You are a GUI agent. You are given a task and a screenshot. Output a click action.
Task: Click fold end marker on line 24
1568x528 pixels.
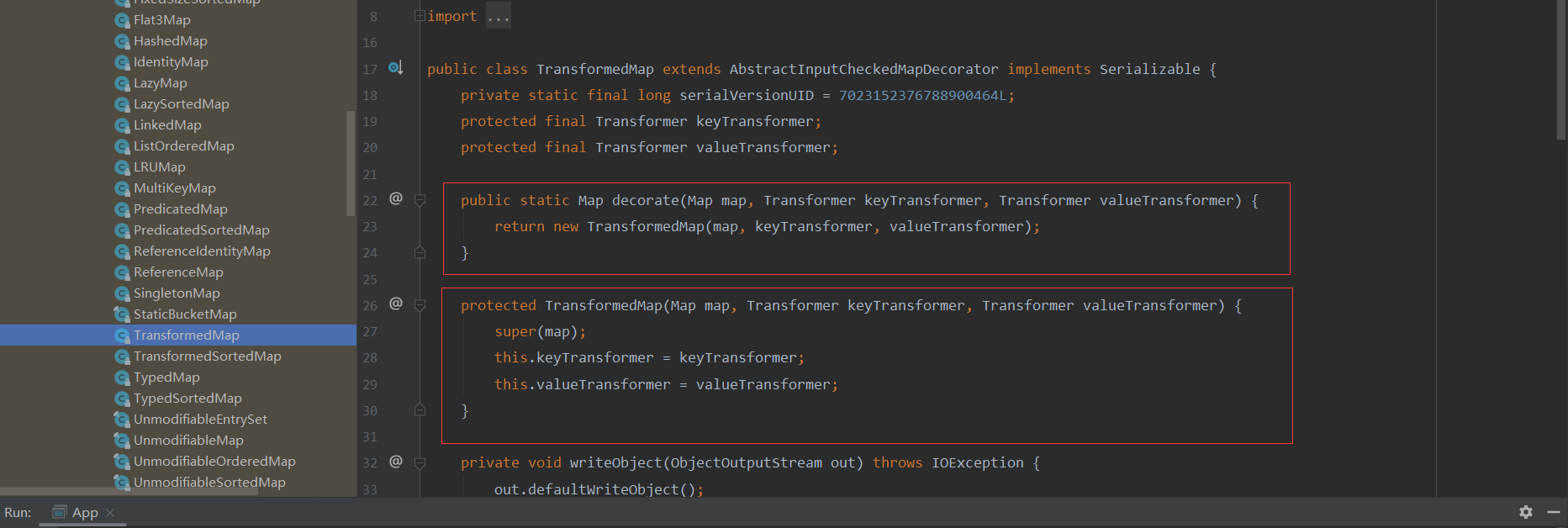tap(420, 252)
